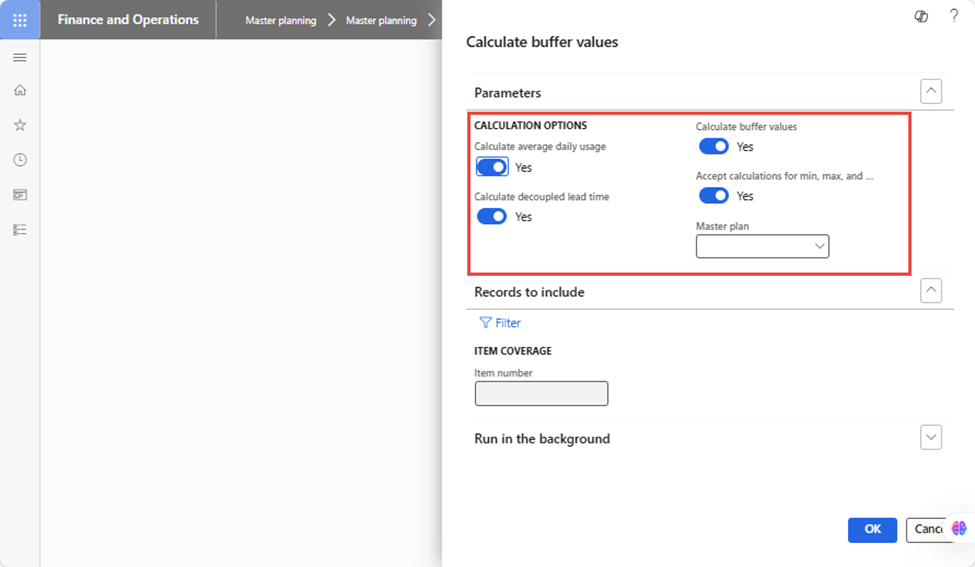The height and width of the screenshot is (567, 975).
Task: Expand Run in the background section
Action: (x=931, y=437)
